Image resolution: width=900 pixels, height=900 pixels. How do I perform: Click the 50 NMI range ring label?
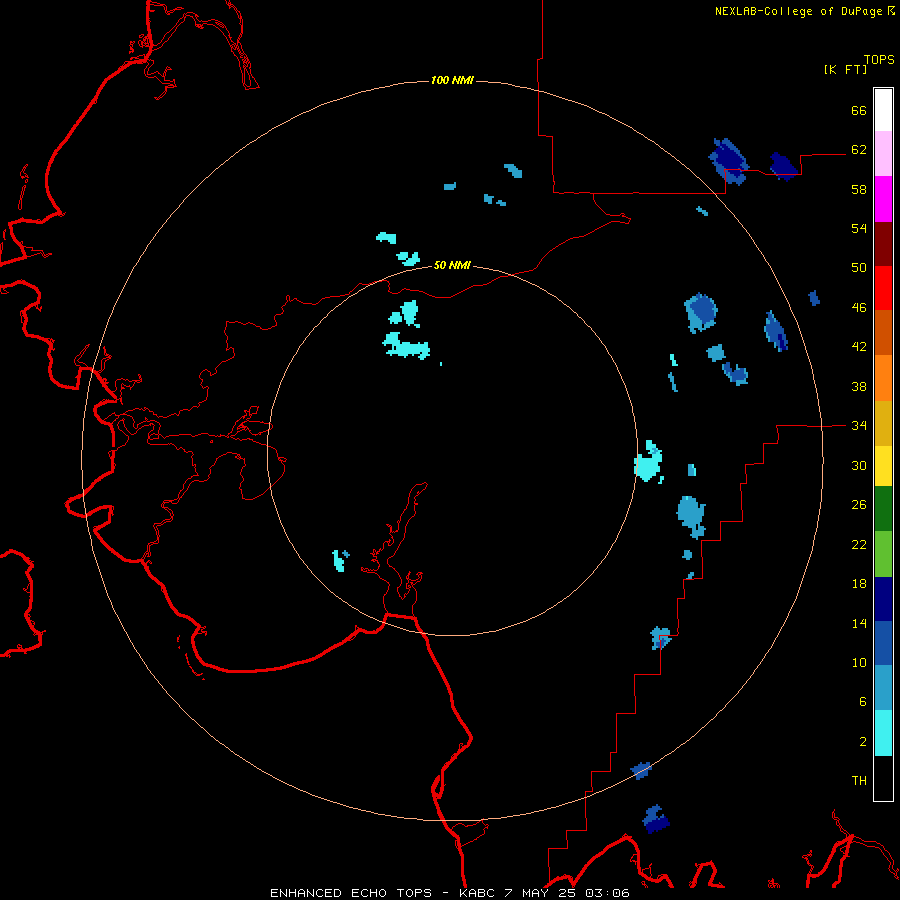tap(452, 265)
